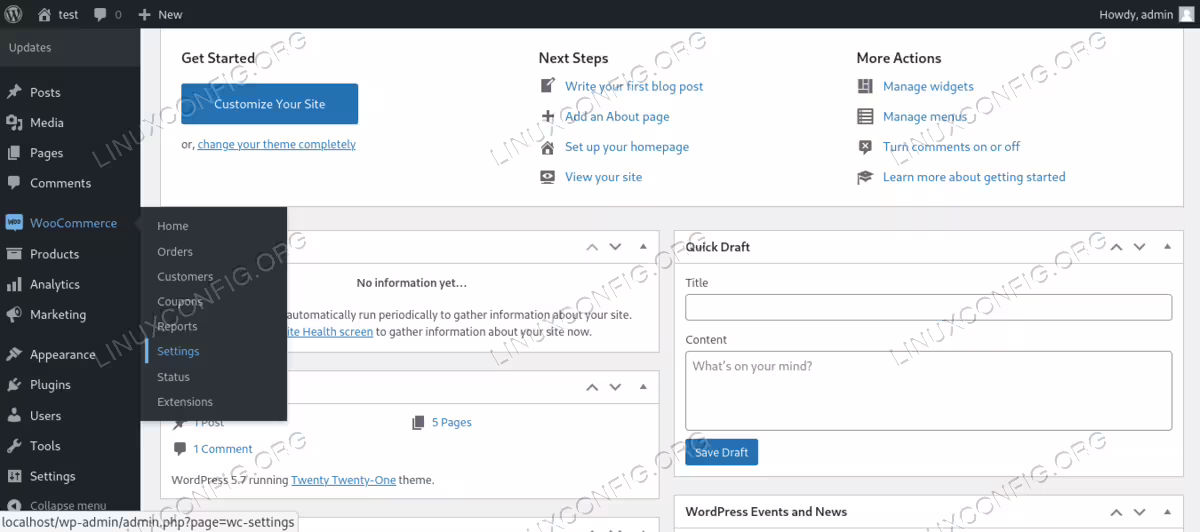Click the Tools wrench icon

tap(14, 446)
